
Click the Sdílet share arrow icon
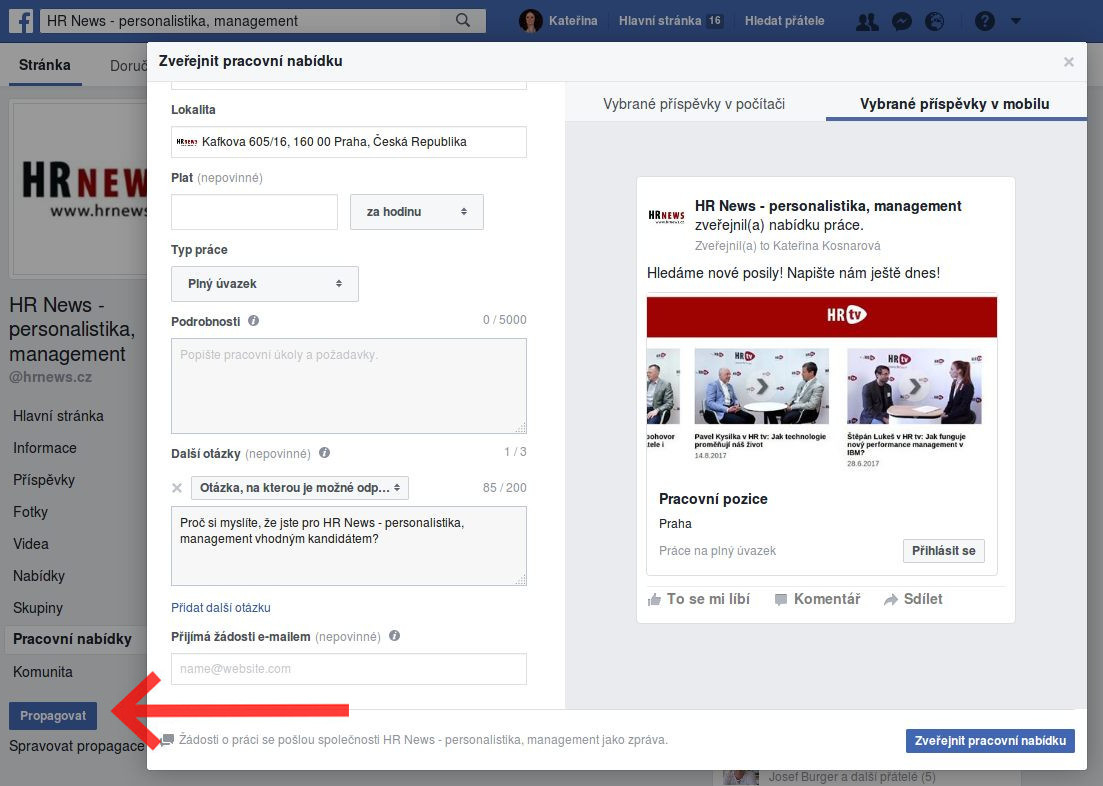(x=891, y=600)
